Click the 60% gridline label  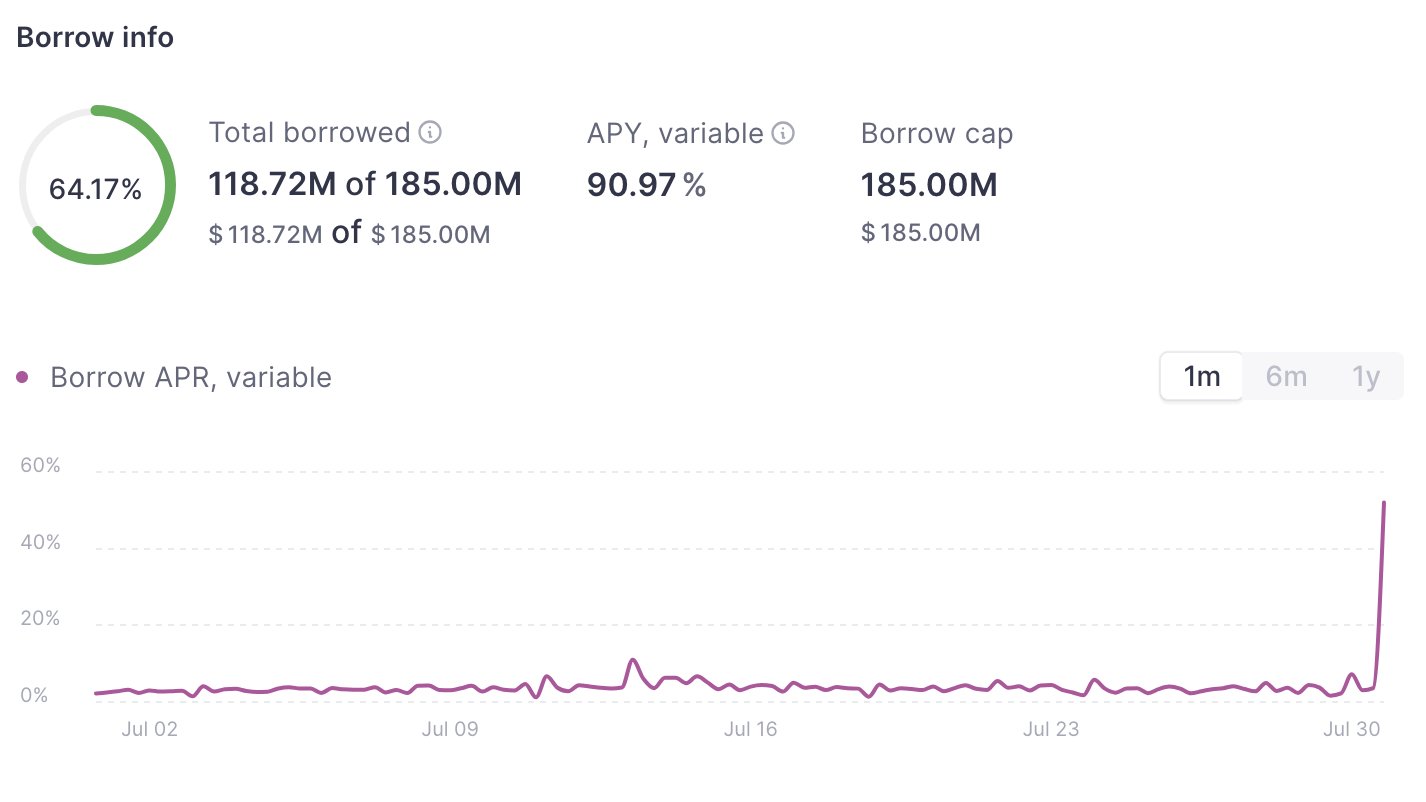tap(40, 466)
